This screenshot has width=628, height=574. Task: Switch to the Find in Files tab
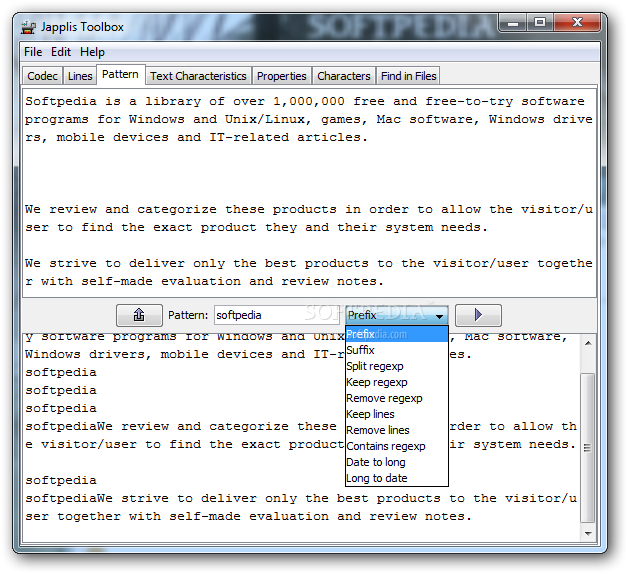click(409, 76)
